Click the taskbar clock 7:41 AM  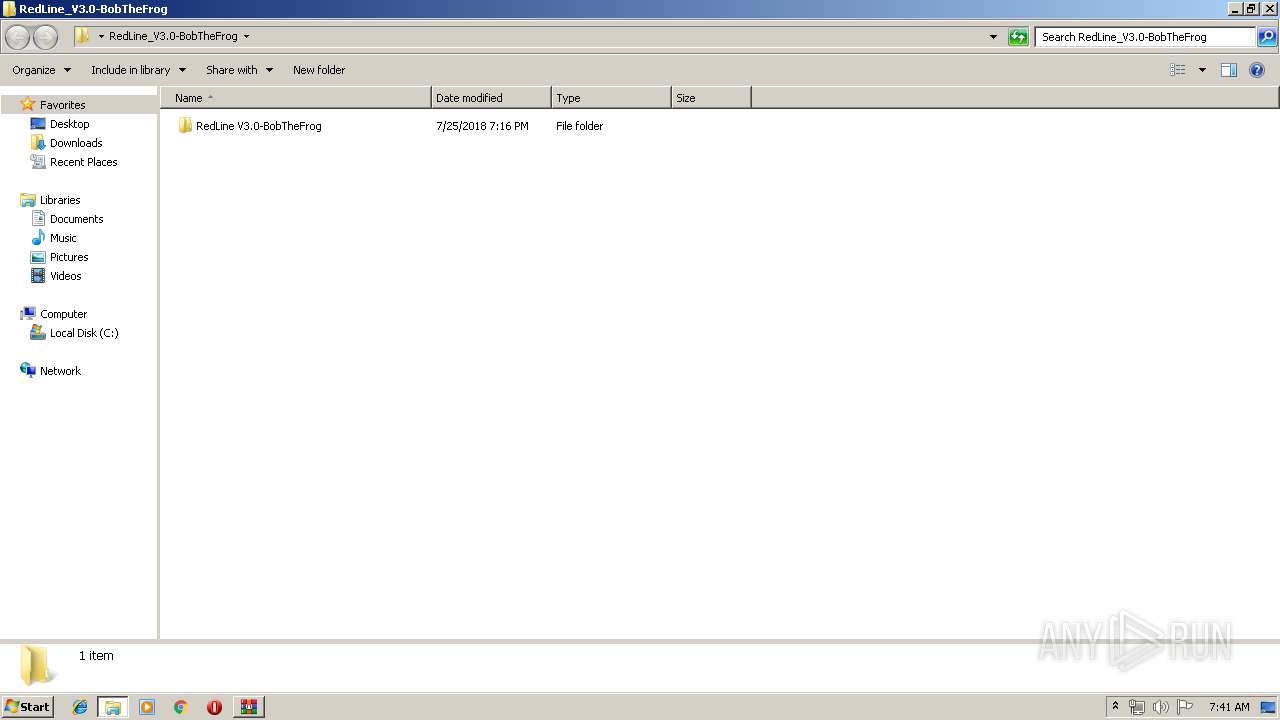point(1229,707)
